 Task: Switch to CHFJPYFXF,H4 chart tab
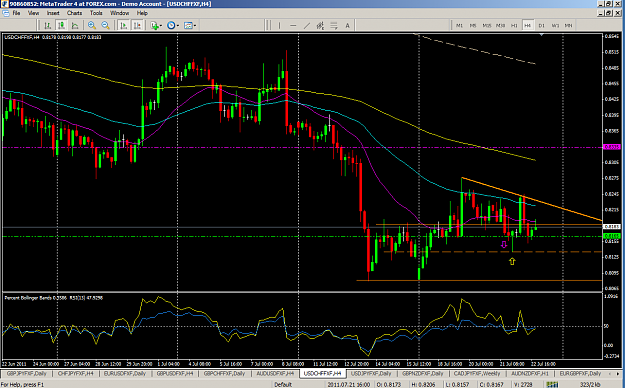point(76,374)
